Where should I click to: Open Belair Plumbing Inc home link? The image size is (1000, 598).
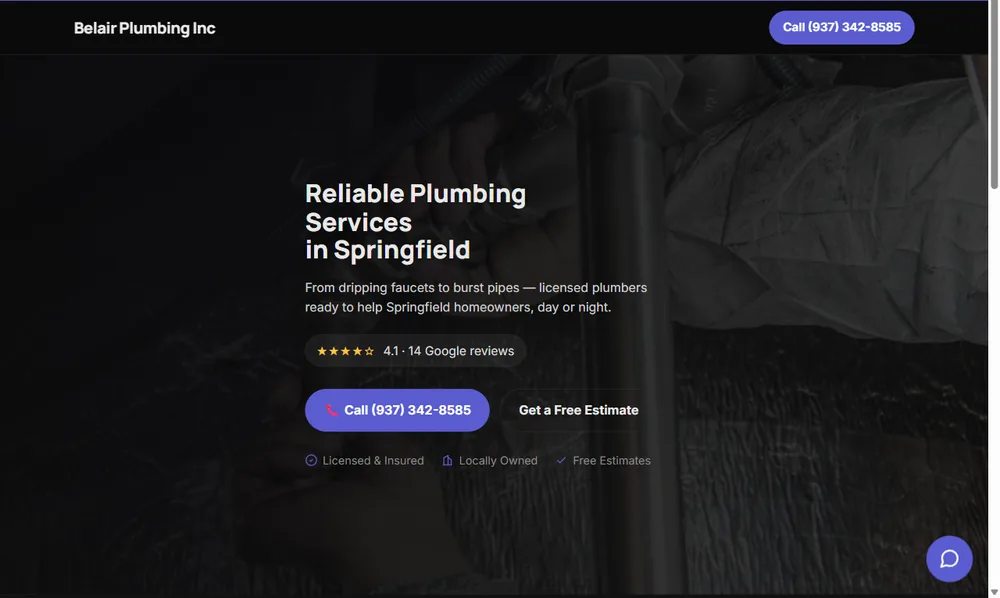[x=145, y=28]
